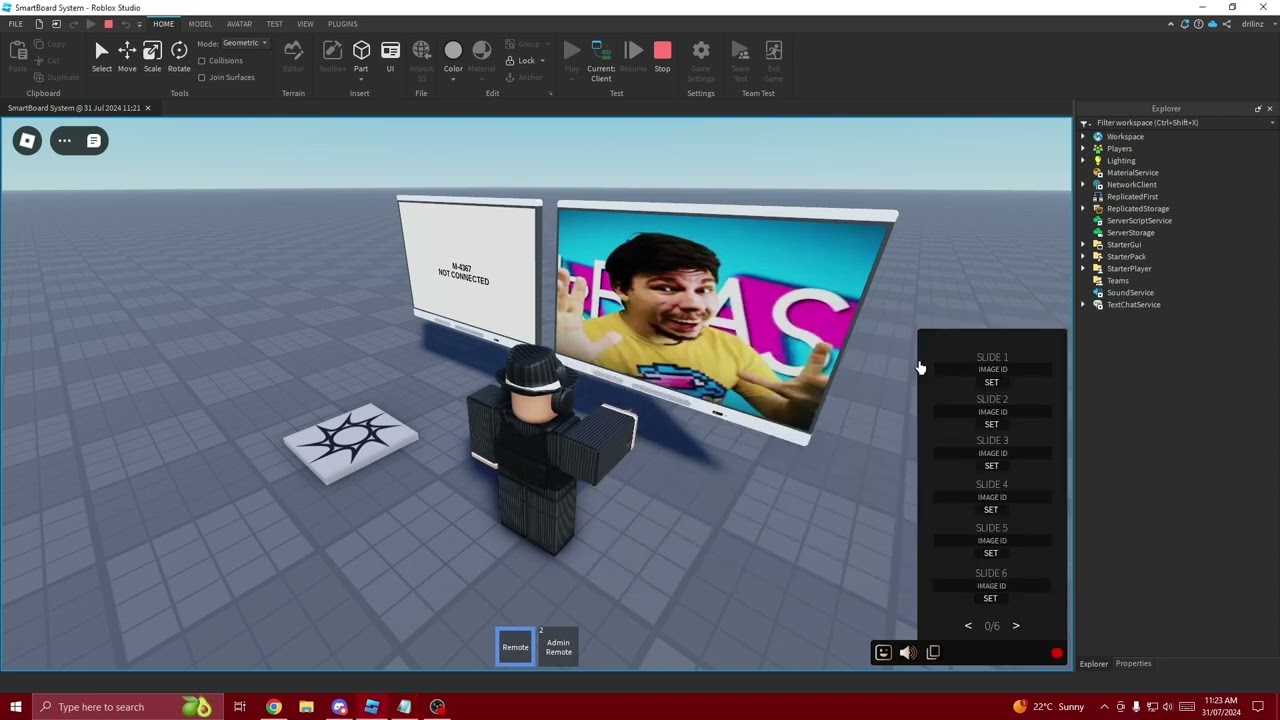The width and height of the screenshot is (1280, 720).
Task: Enable the Collisions checkbox
Action: 202,61
